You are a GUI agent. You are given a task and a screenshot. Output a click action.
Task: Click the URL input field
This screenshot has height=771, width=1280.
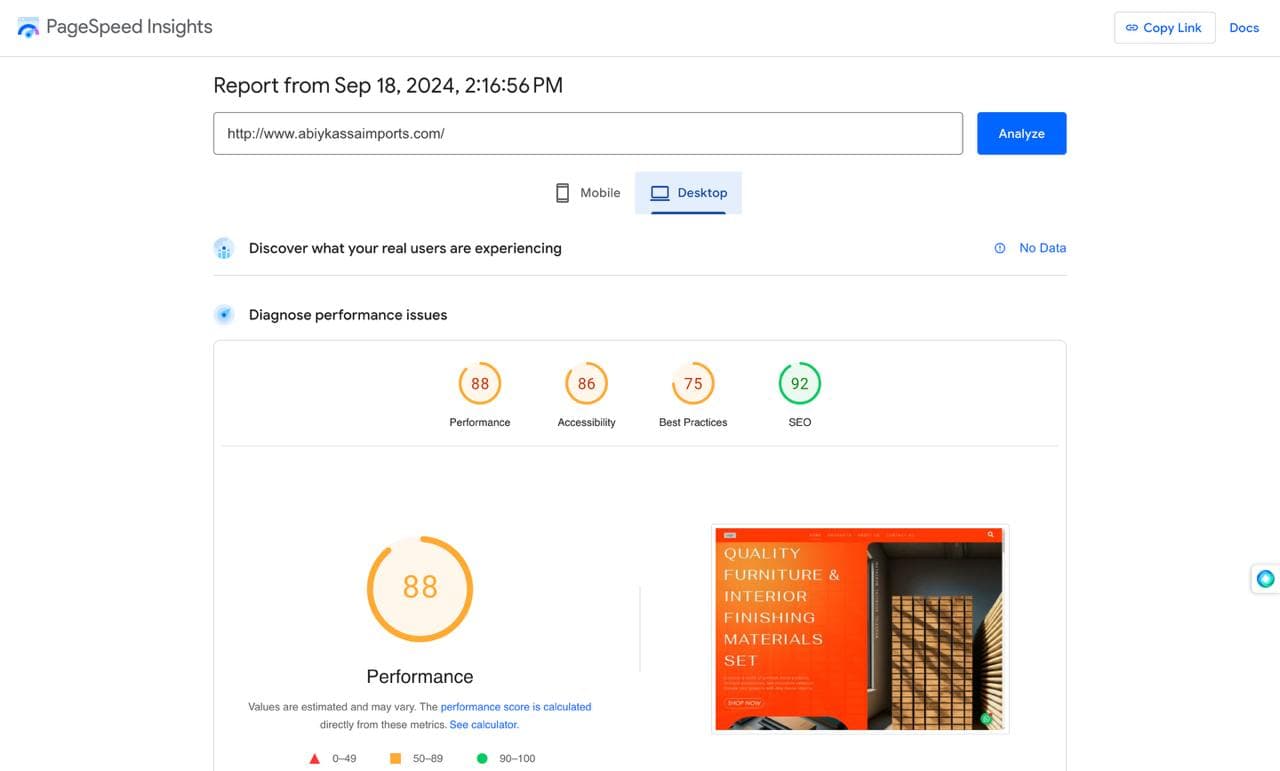tap(587, 133)
